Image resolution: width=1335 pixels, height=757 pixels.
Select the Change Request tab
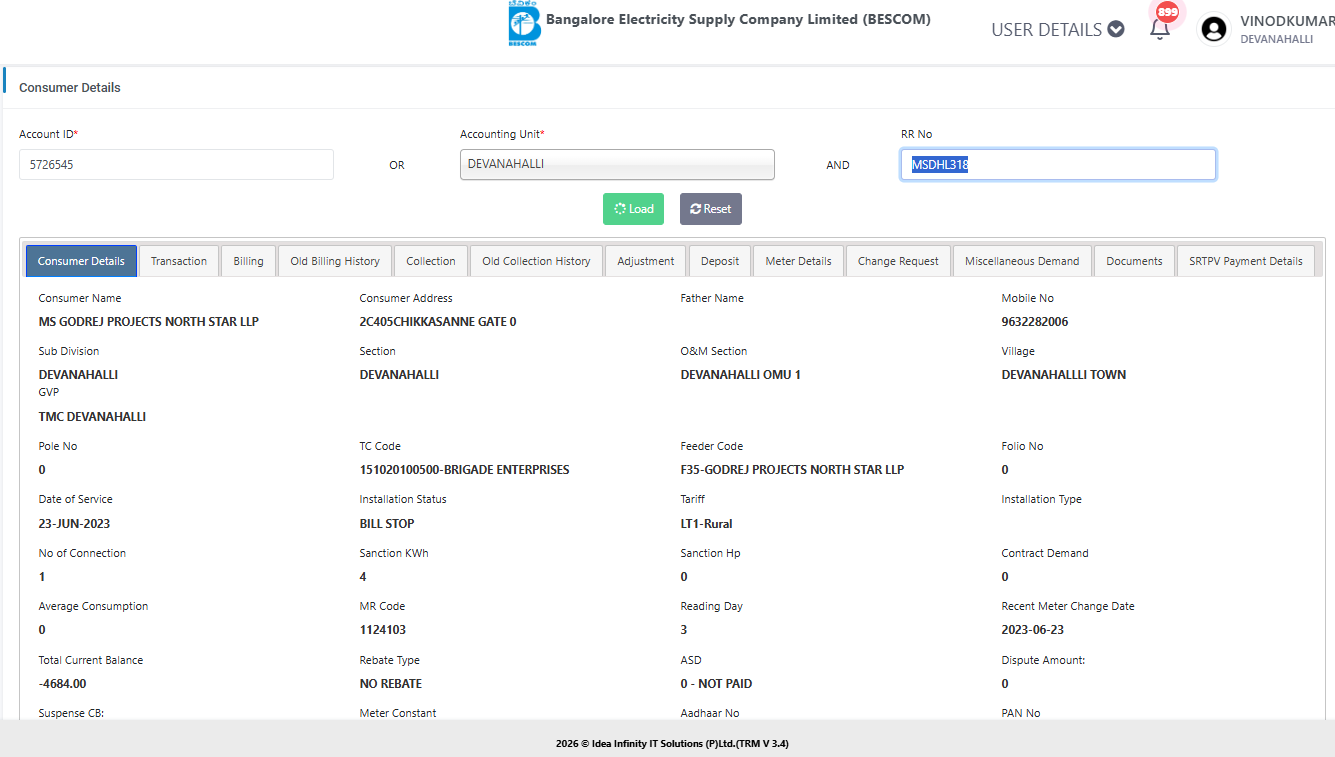pyautogui.click(x=898, y=261)
